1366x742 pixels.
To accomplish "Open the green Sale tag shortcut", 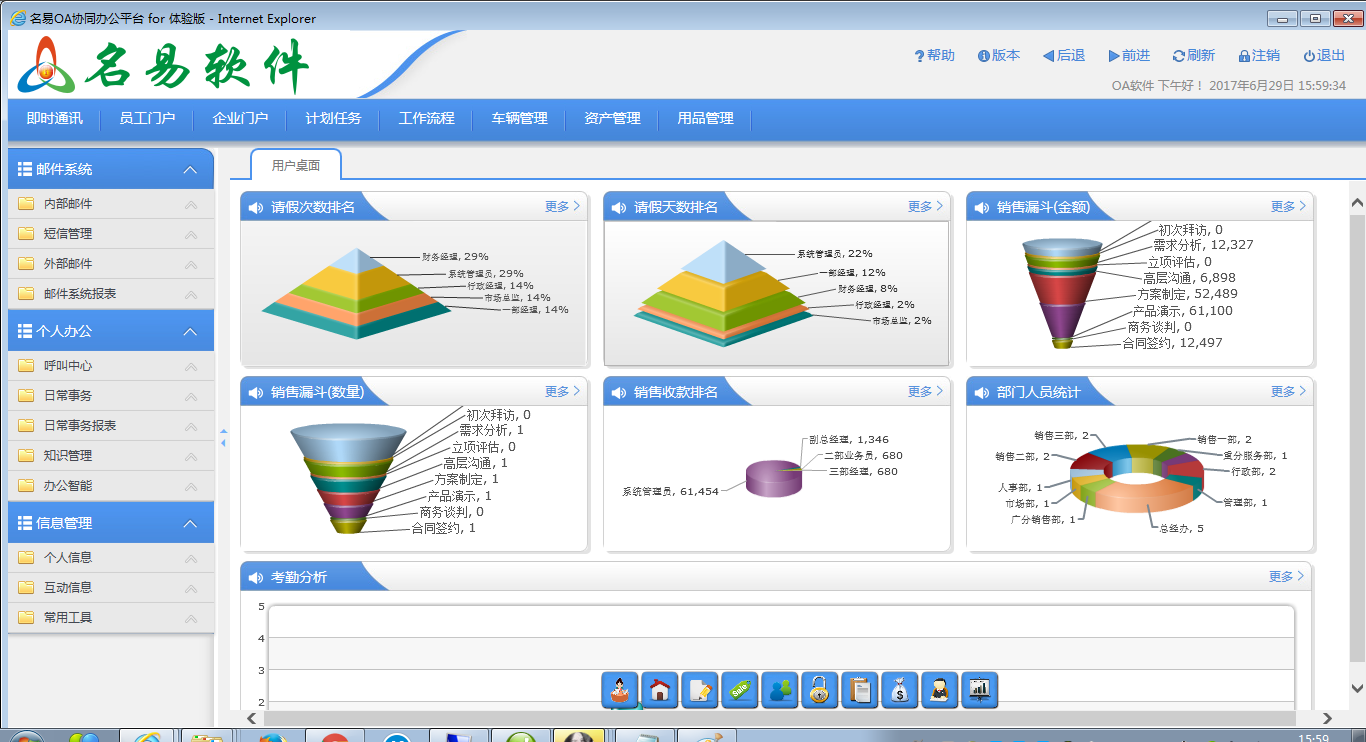I will coord(739,690).
